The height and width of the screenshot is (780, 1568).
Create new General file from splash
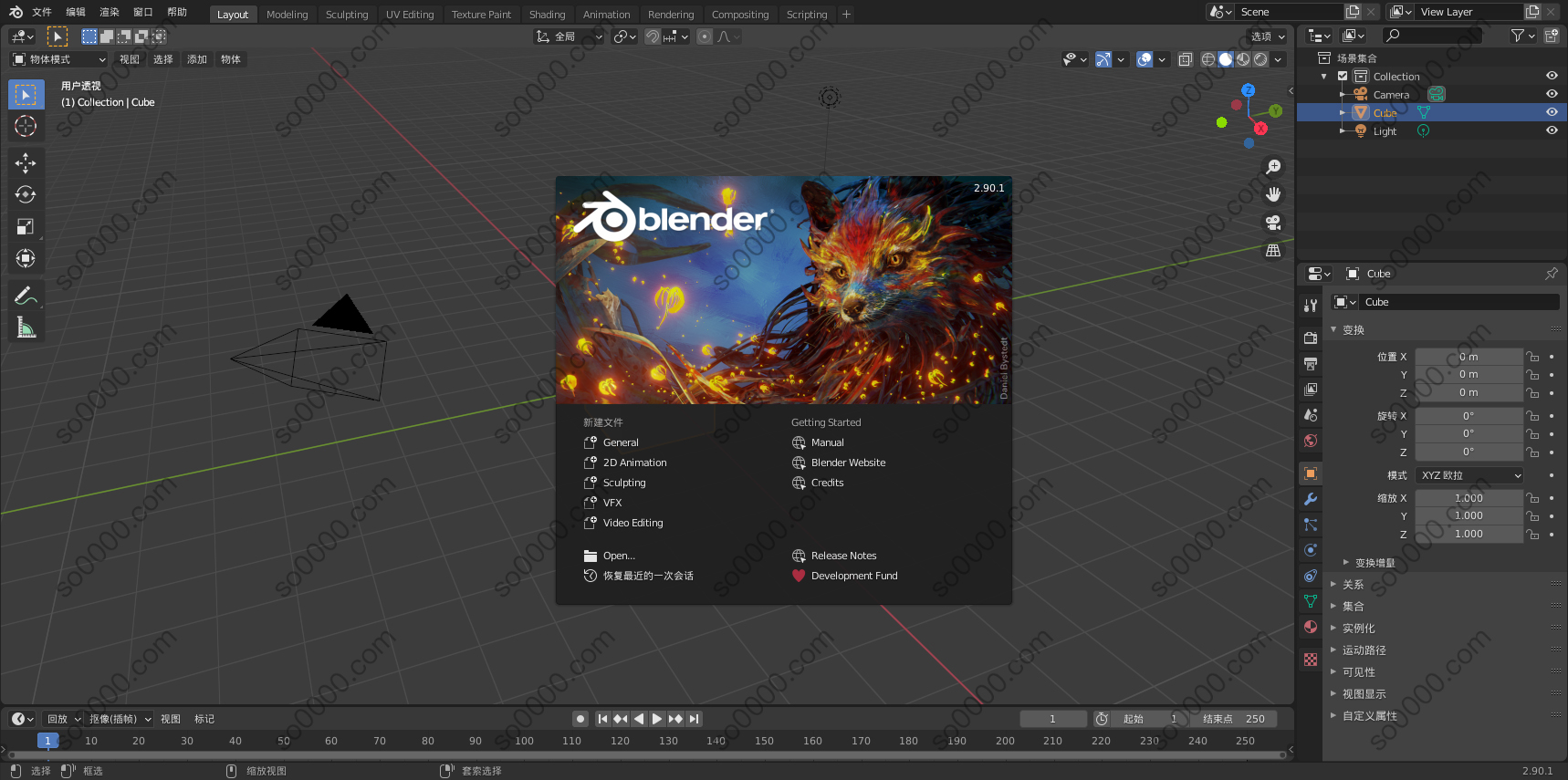[621, 442]
